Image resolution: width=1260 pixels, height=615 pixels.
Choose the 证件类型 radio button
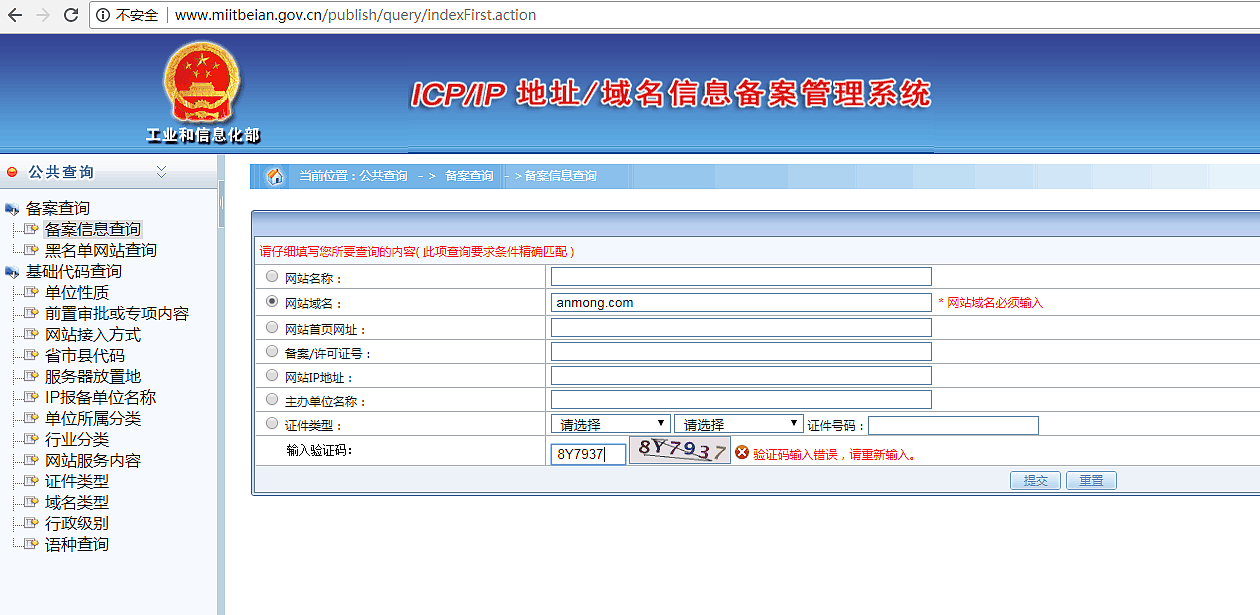pyautogui.click(x=271, y=423)
